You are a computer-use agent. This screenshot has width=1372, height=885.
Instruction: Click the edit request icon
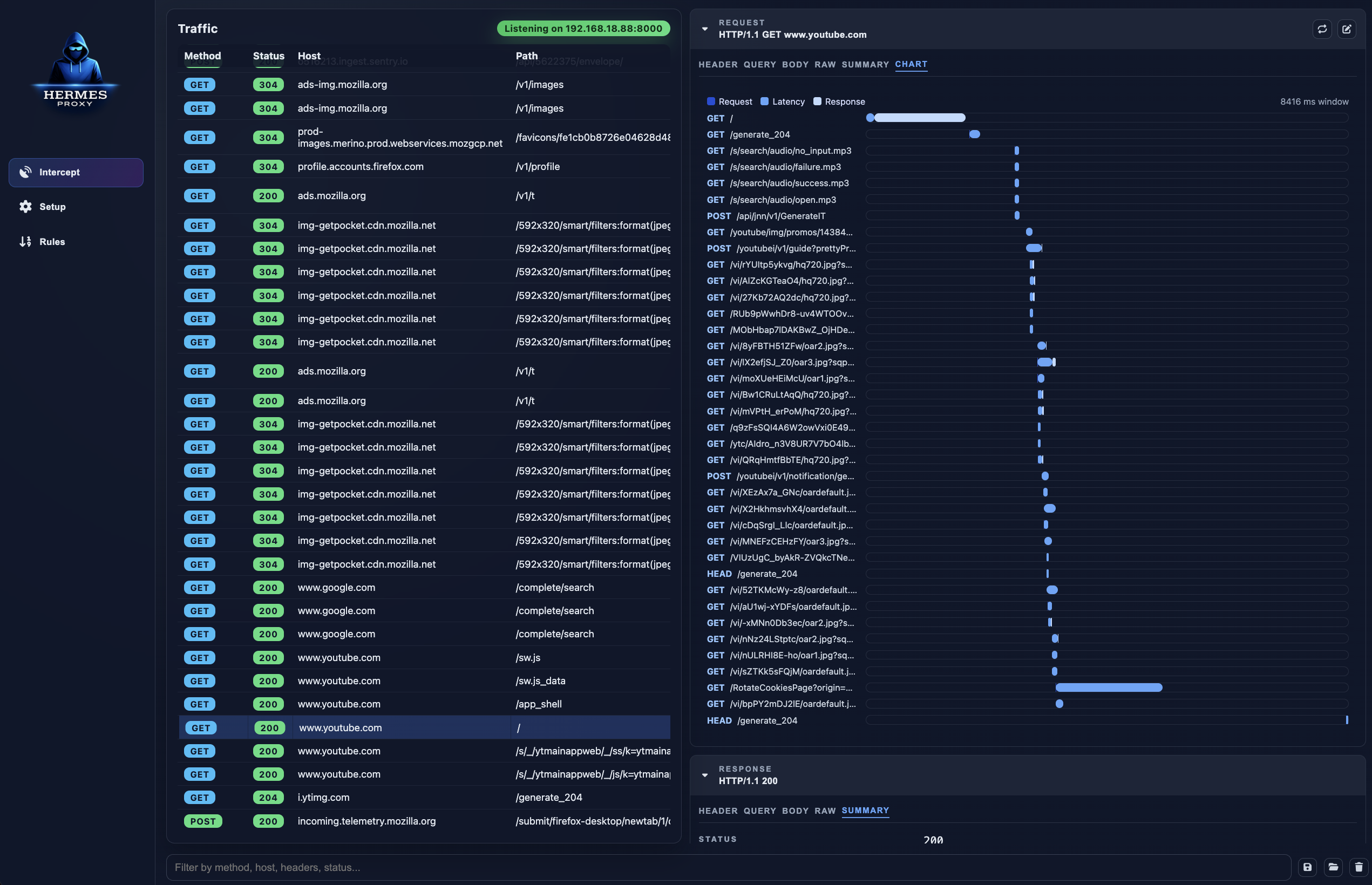click(1347, 29)
